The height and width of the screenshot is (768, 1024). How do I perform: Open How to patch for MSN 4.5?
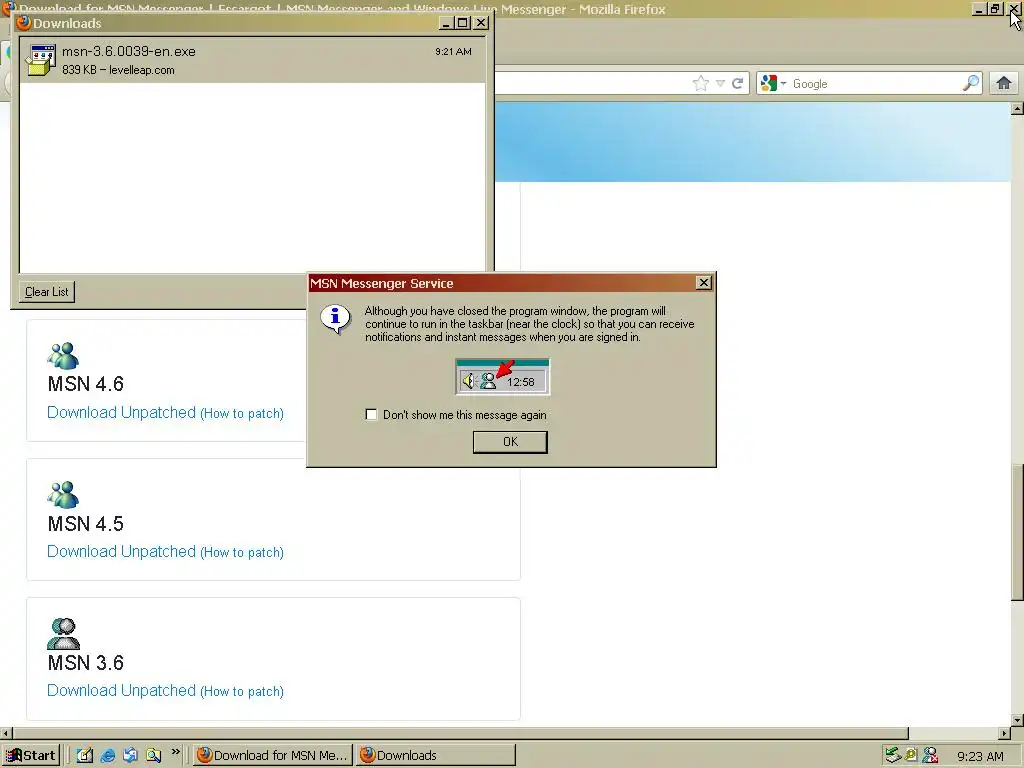click(x=242, y=552)
